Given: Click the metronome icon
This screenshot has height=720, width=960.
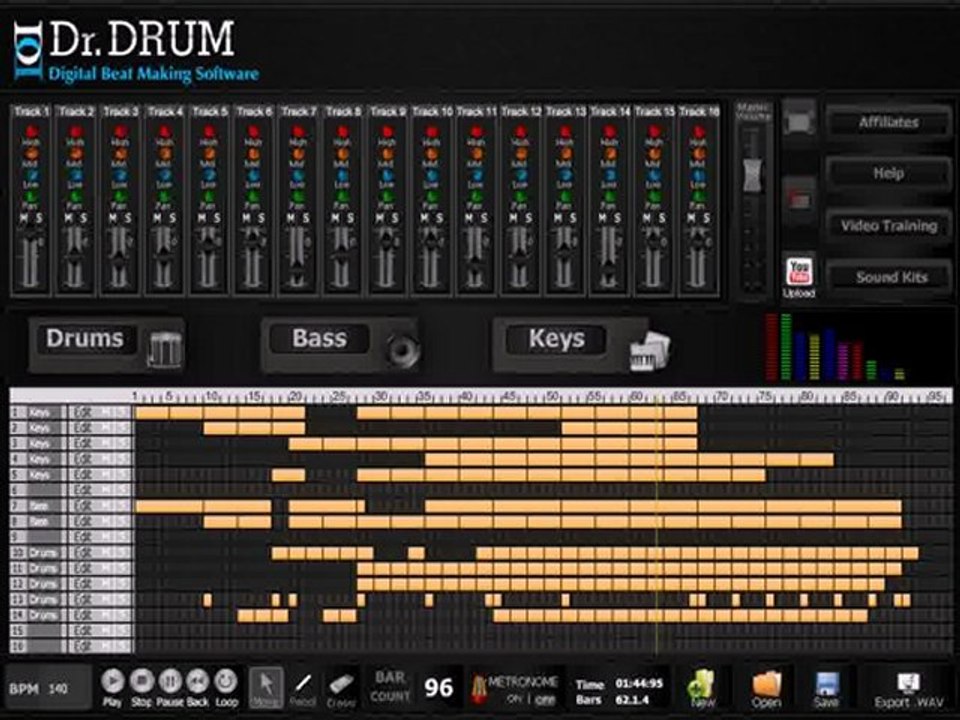Looking at the screenshot, I should [478, 688].
